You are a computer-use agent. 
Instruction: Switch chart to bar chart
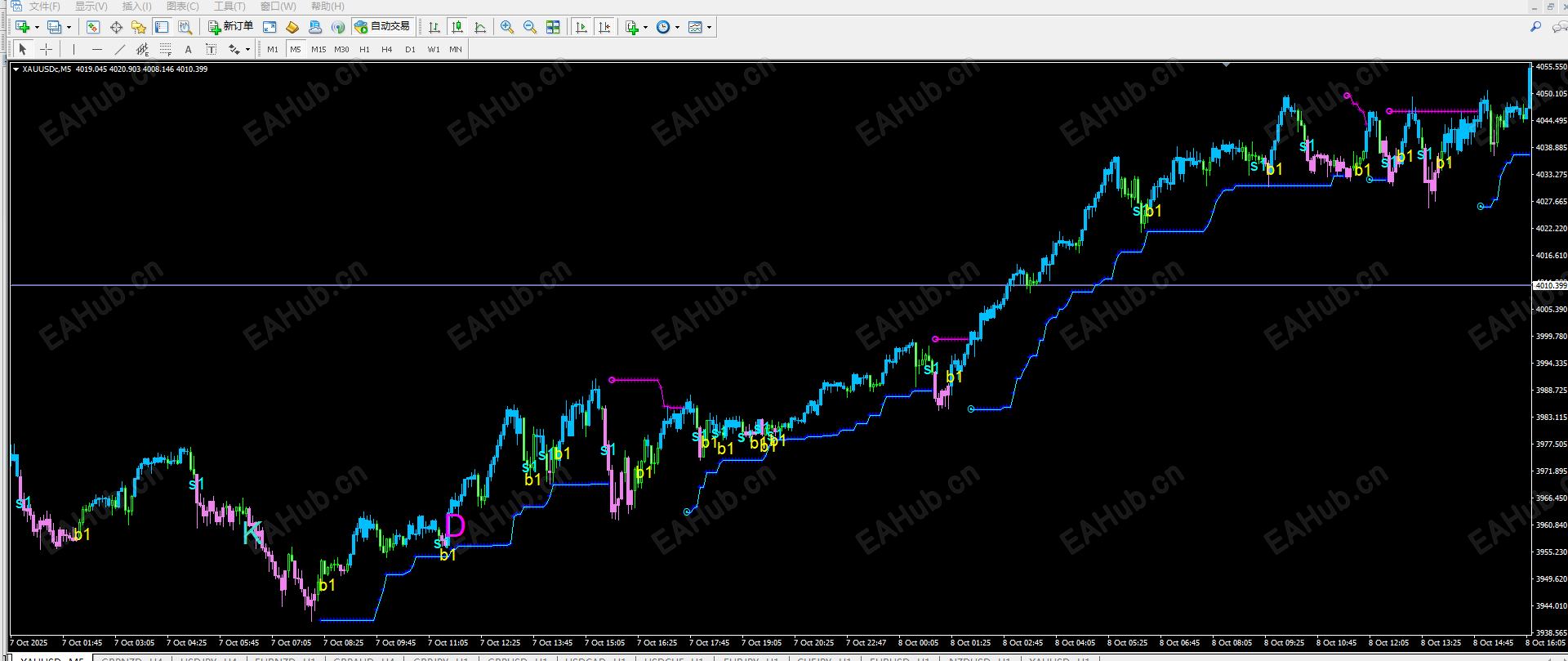(434, 27)
